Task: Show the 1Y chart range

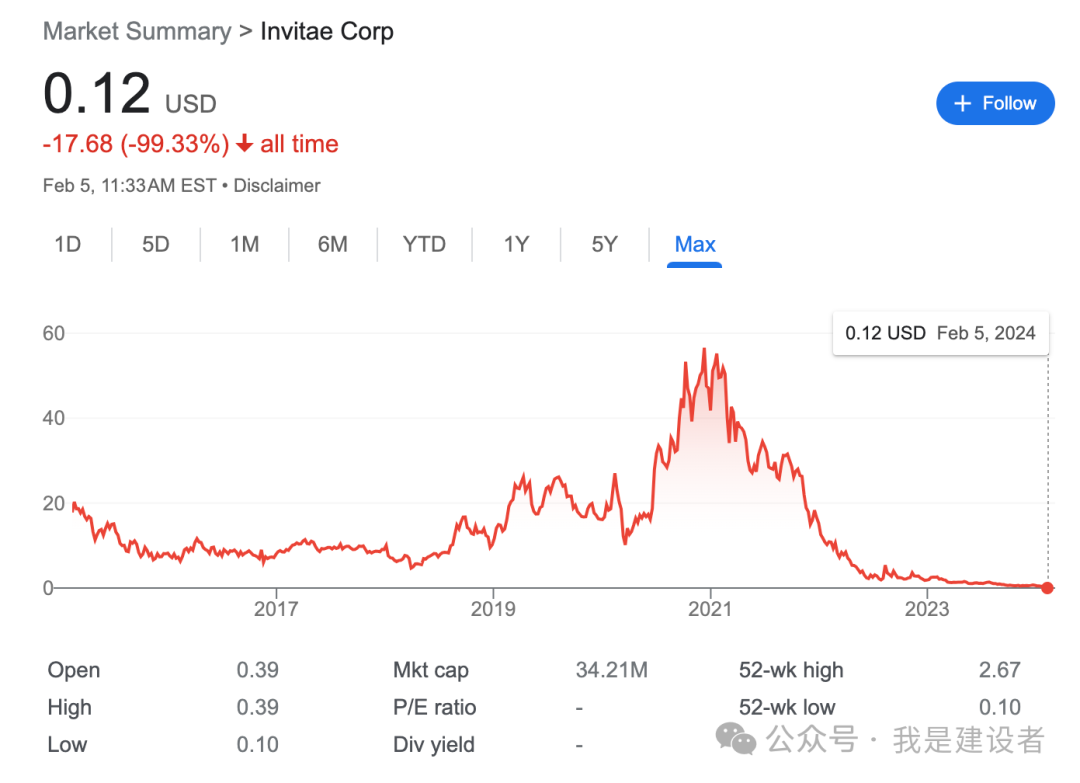Action: click(x=516, y=244)
